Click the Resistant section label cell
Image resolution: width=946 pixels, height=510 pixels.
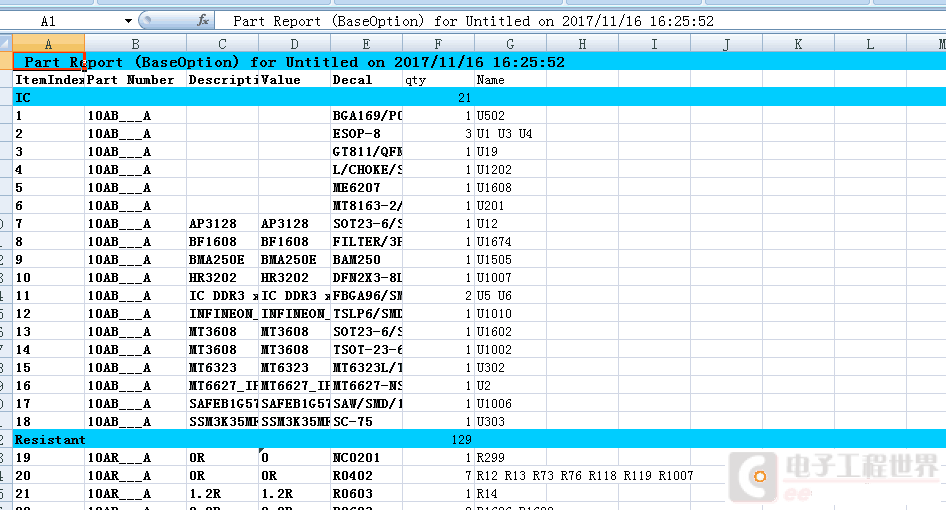(48, 439)
